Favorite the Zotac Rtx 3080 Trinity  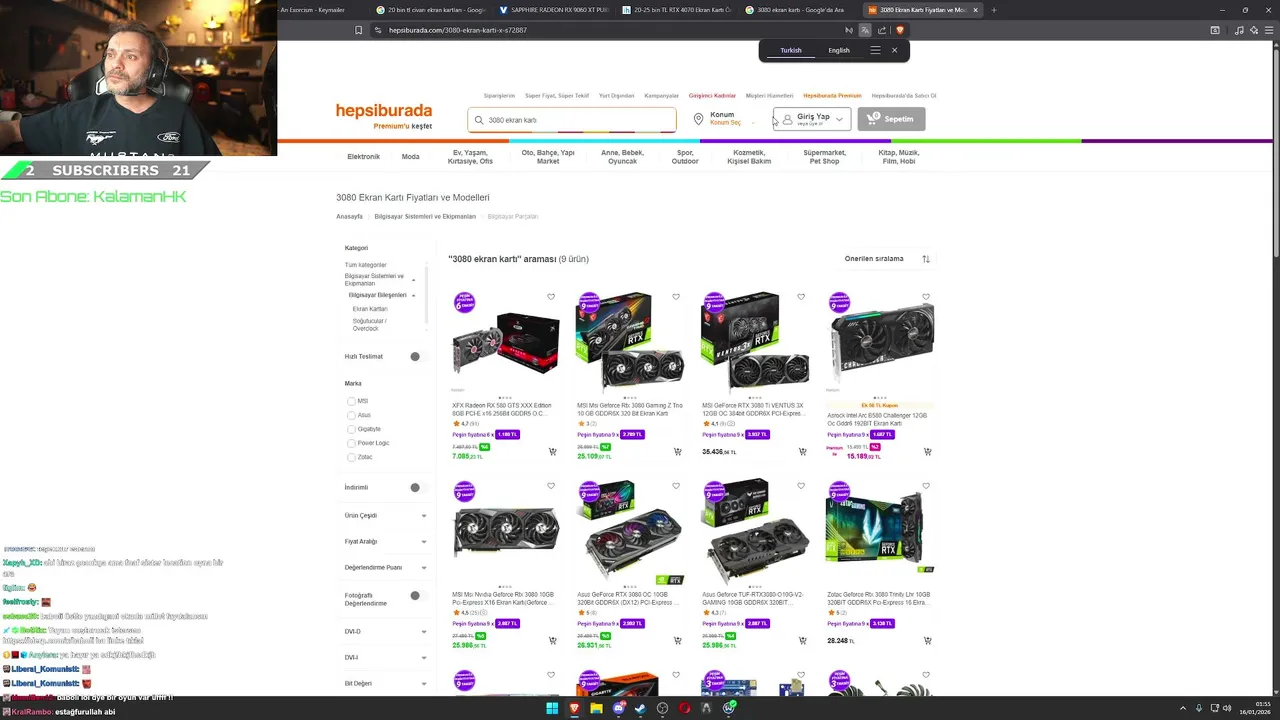click(x=926, y=486)
